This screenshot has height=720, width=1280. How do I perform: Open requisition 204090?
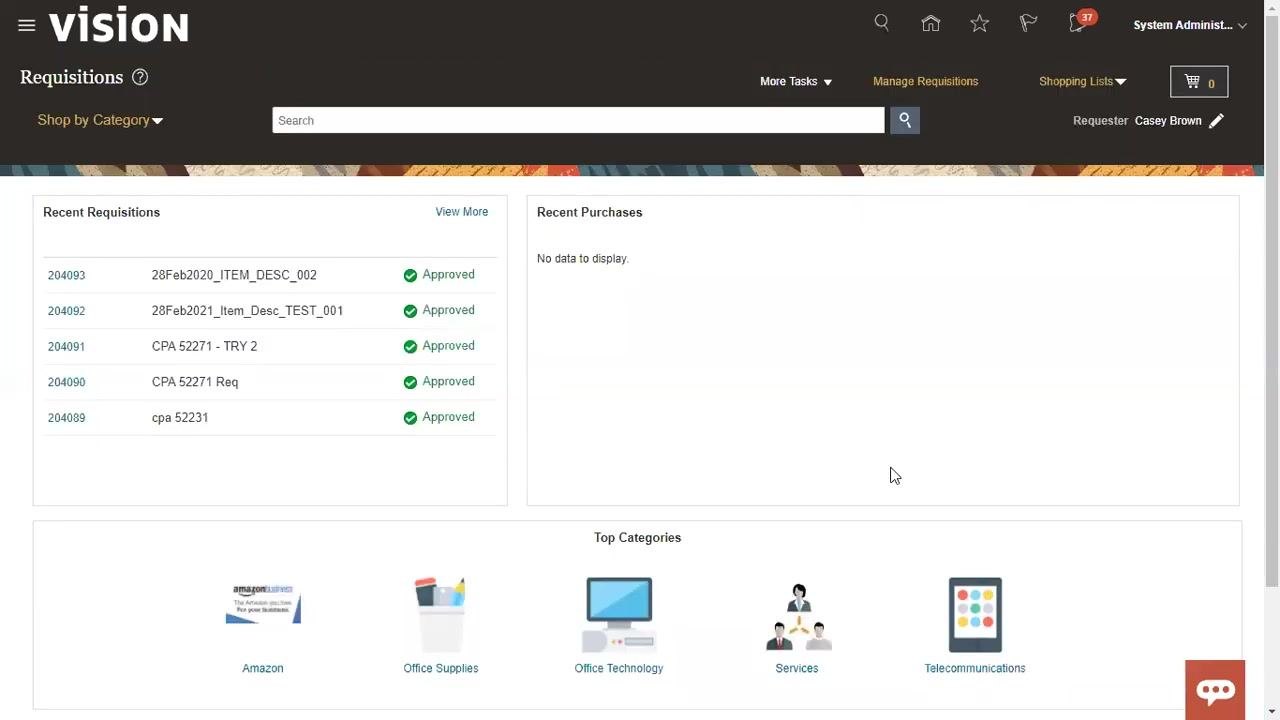pos(67,382)
